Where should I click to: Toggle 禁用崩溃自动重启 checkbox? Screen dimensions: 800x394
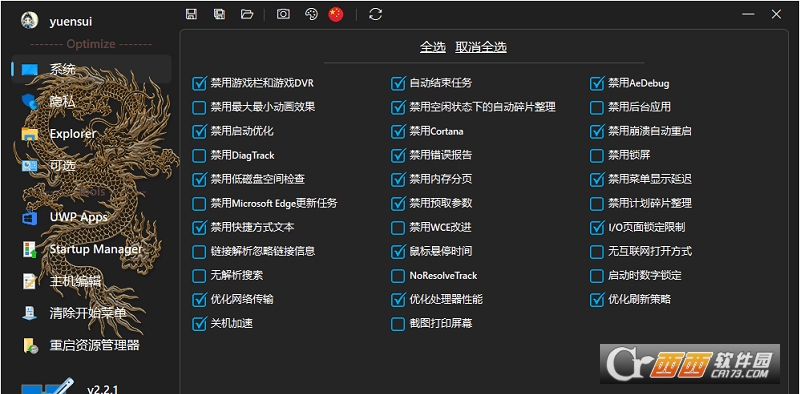[597, 131]
